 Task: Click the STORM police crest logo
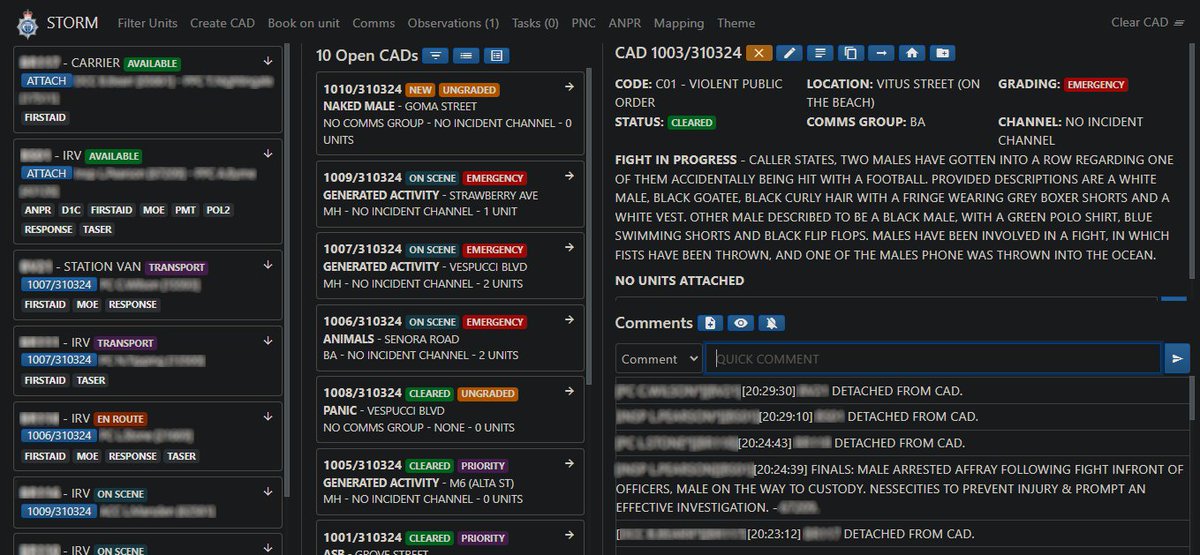(x=28, y=22)
